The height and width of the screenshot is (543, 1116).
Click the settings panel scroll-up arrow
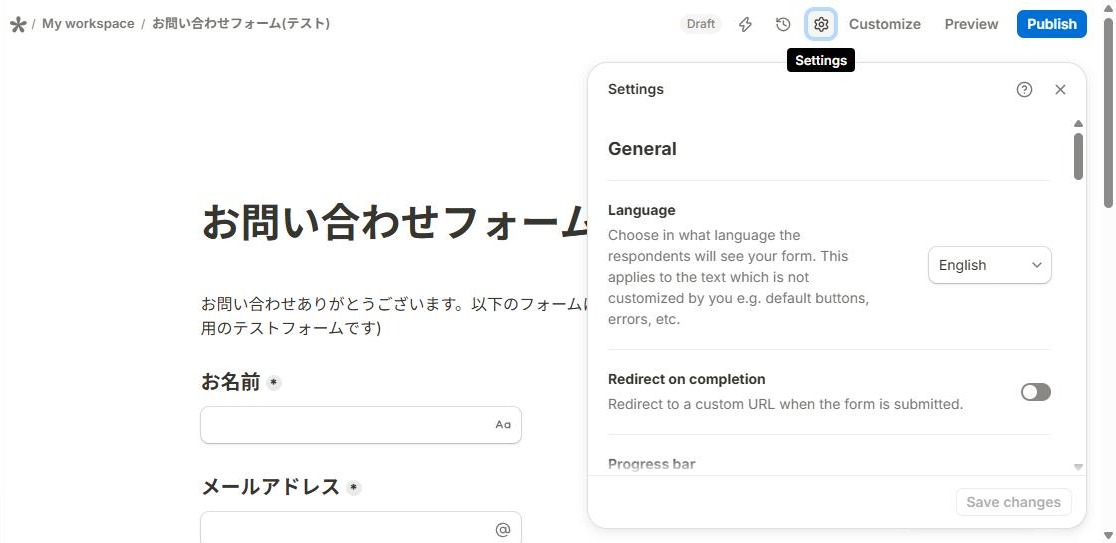(1078, 123)
